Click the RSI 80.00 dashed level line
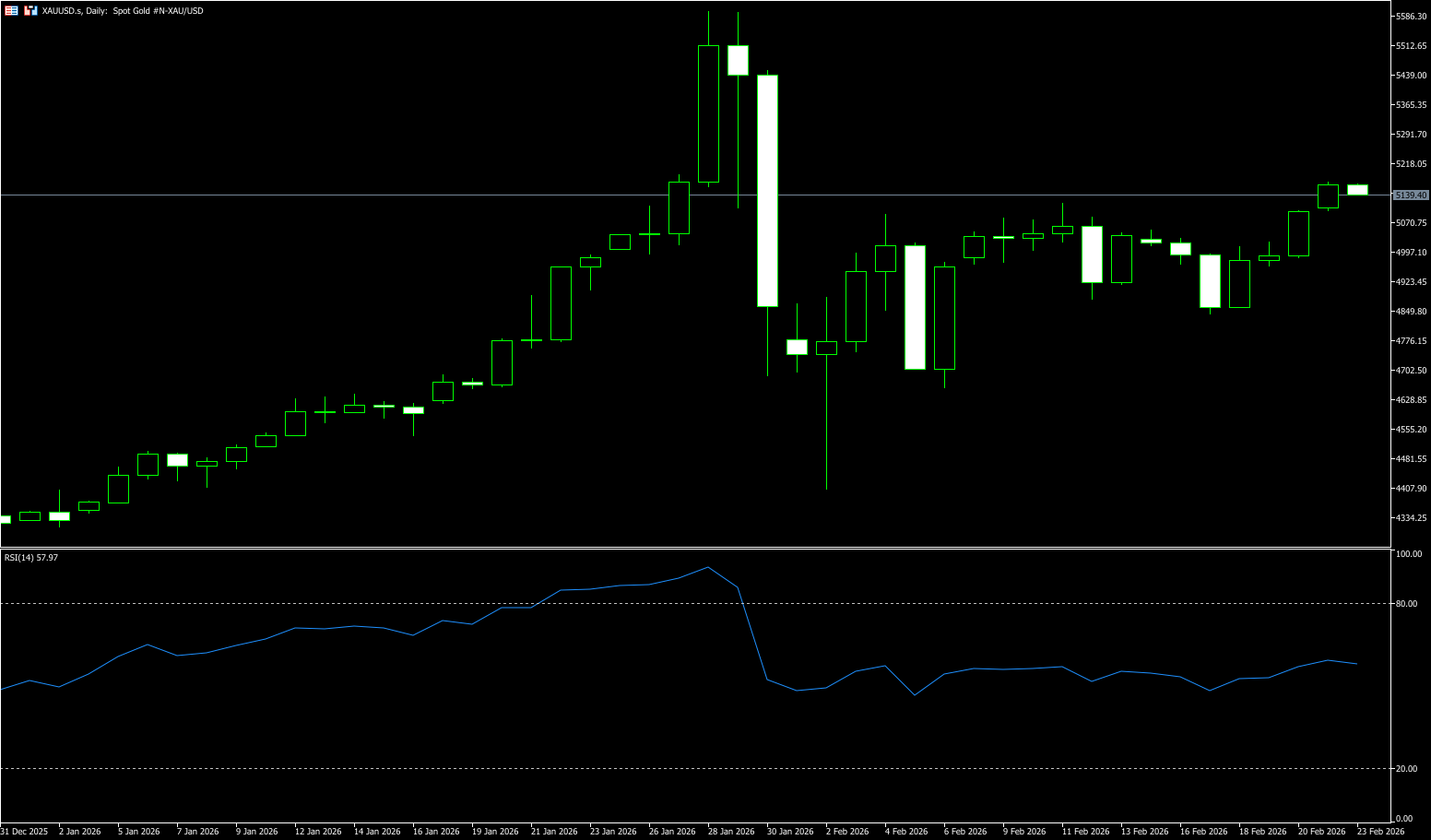 pos(553,604)
